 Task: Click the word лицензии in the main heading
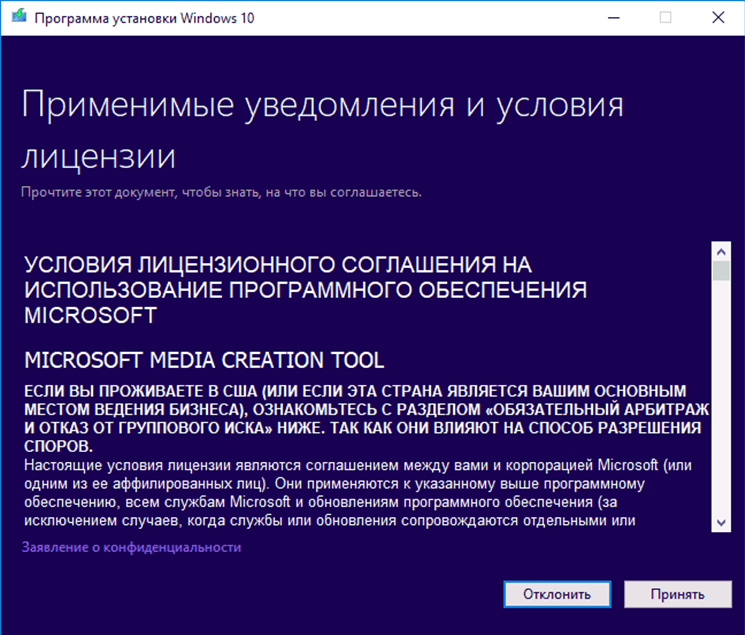[x=98, y=157]
